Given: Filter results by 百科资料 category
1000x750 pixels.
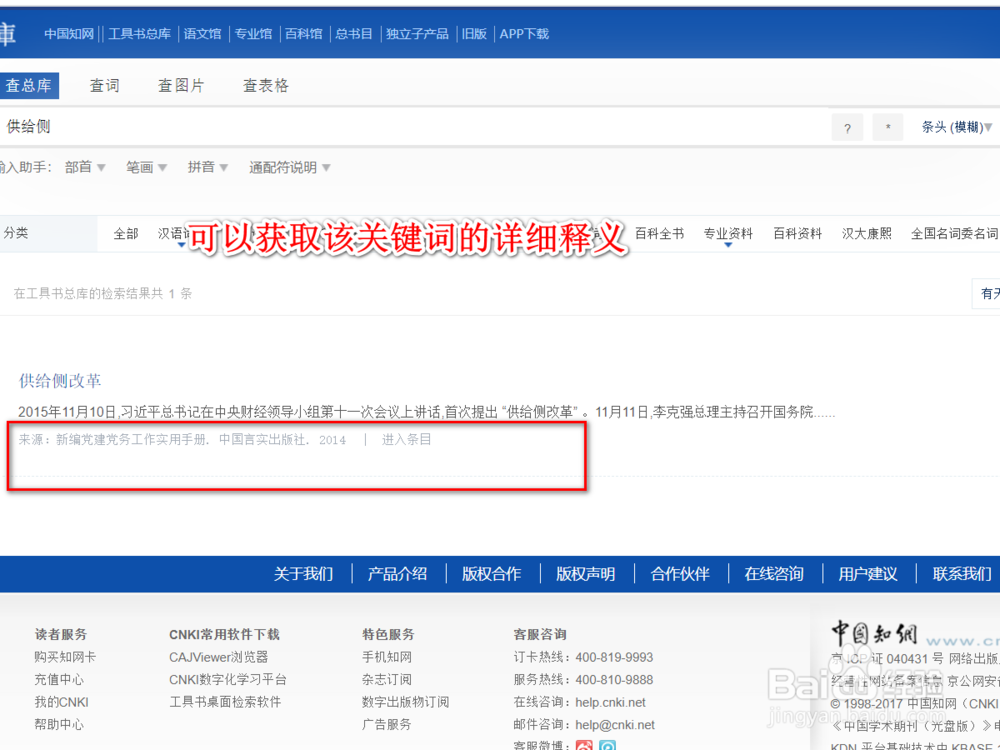Looking at the screenshot, I should click(x=798, y=234).
